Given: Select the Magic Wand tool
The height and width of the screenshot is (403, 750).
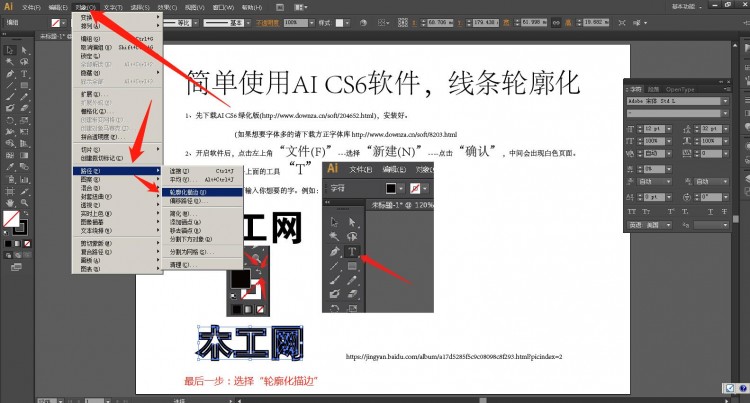Looking at the screenshot, I should pyautogui.click(x=10, y=62).
